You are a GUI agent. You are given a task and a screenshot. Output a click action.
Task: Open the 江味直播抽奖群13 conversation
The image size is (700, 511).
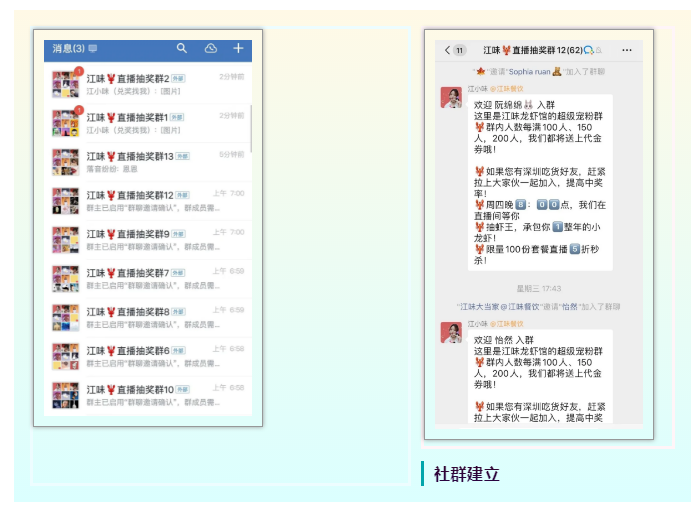(x=148, y=162)
